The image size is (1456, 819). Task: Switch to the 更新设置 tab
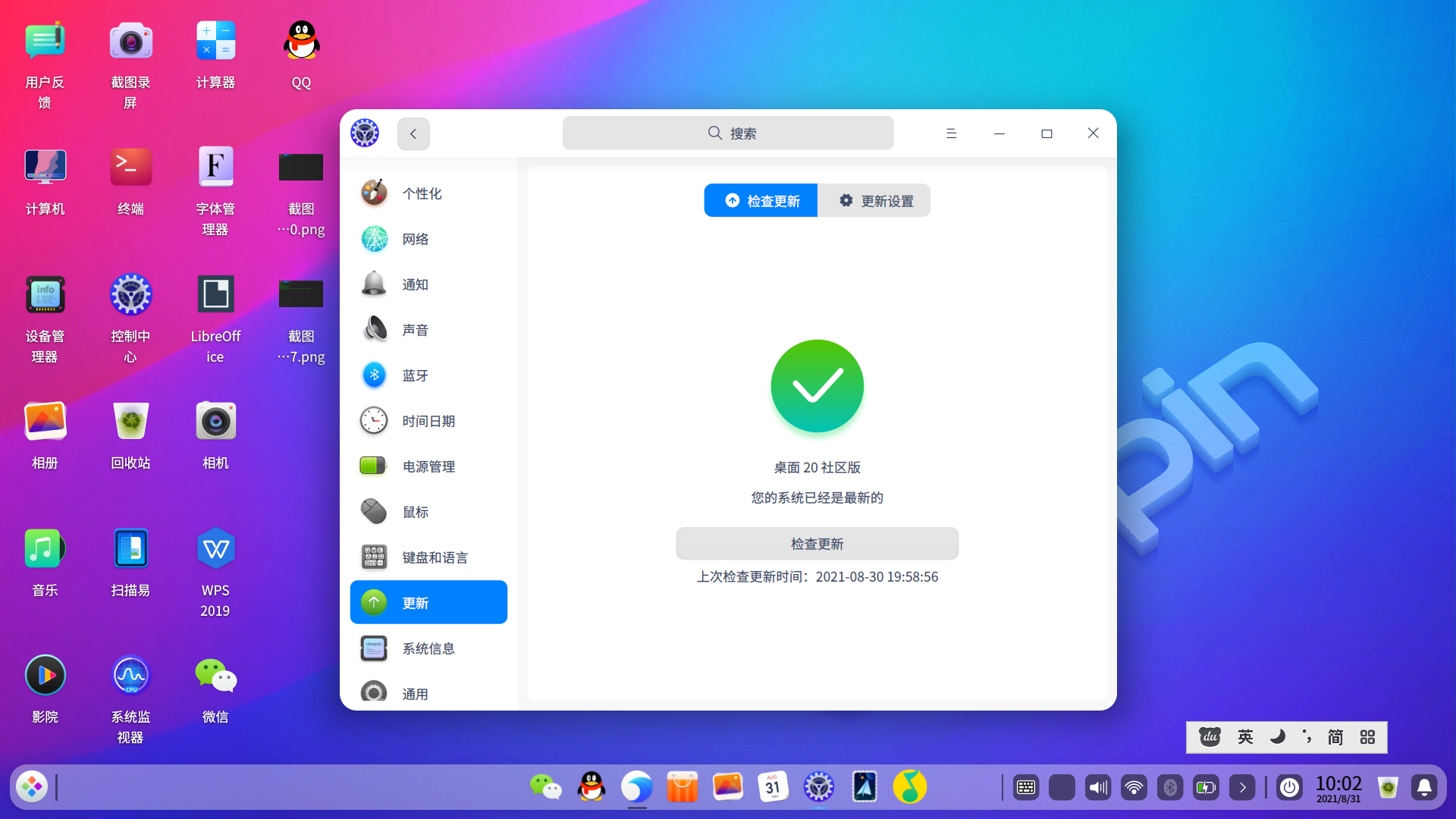874,201
